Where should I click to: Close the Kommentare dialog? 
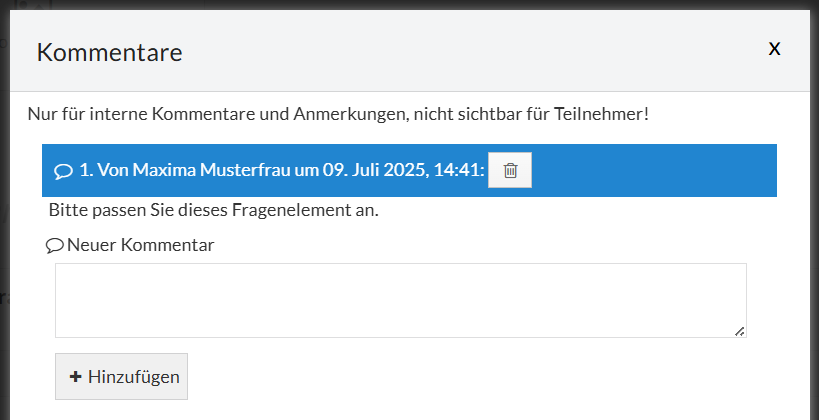(x=774, y=48)
